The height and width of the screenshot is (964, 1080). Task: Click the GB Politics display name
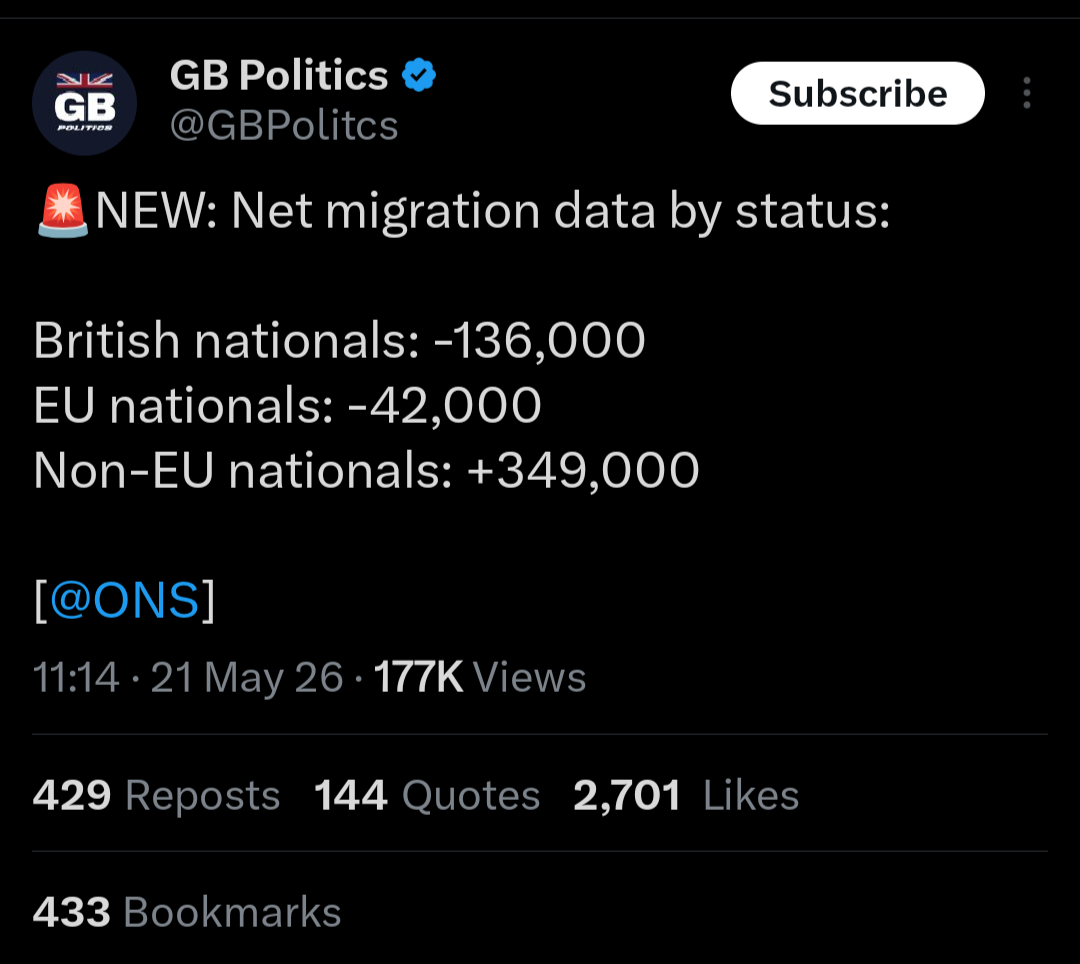tap(279, 75)
